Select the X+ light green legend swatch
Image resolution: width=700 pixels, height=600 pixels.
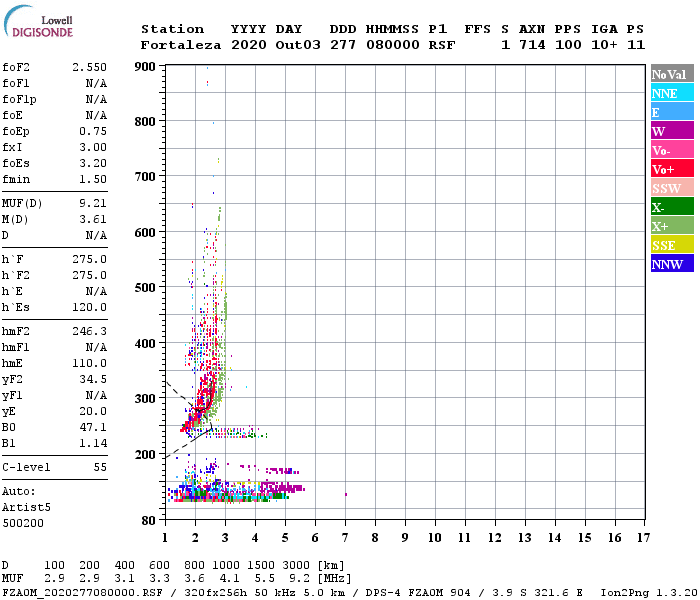tap(672, 225)
